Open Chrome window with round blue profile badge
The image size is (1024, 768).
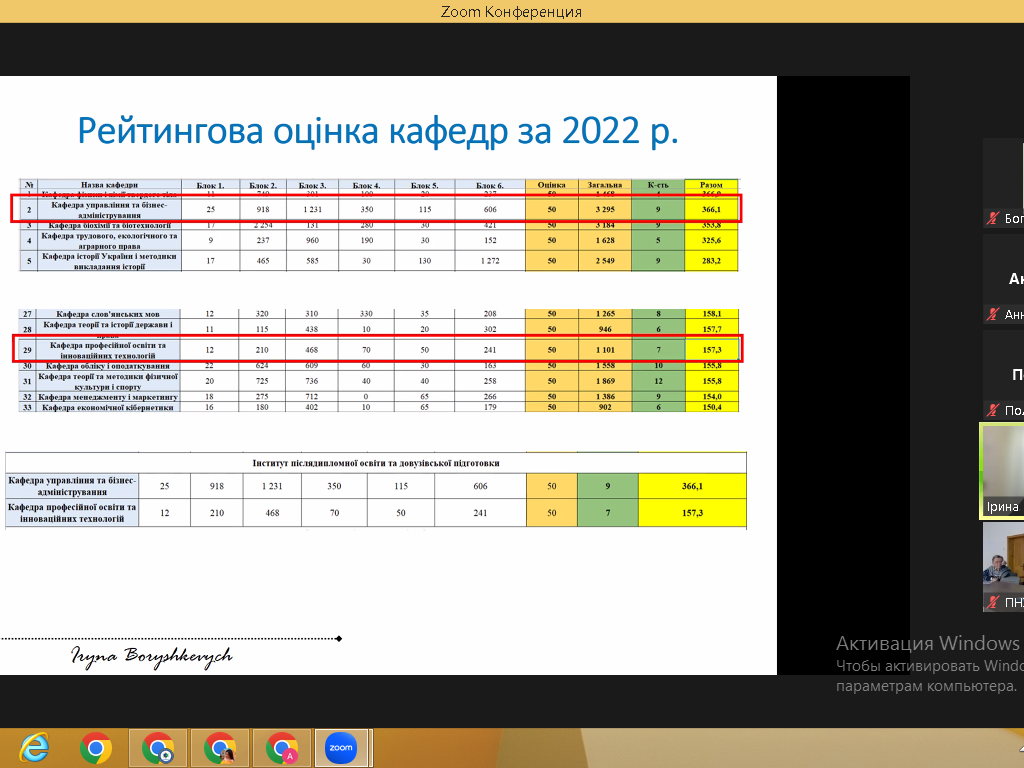pyautogui.click(x=158, y=747)
